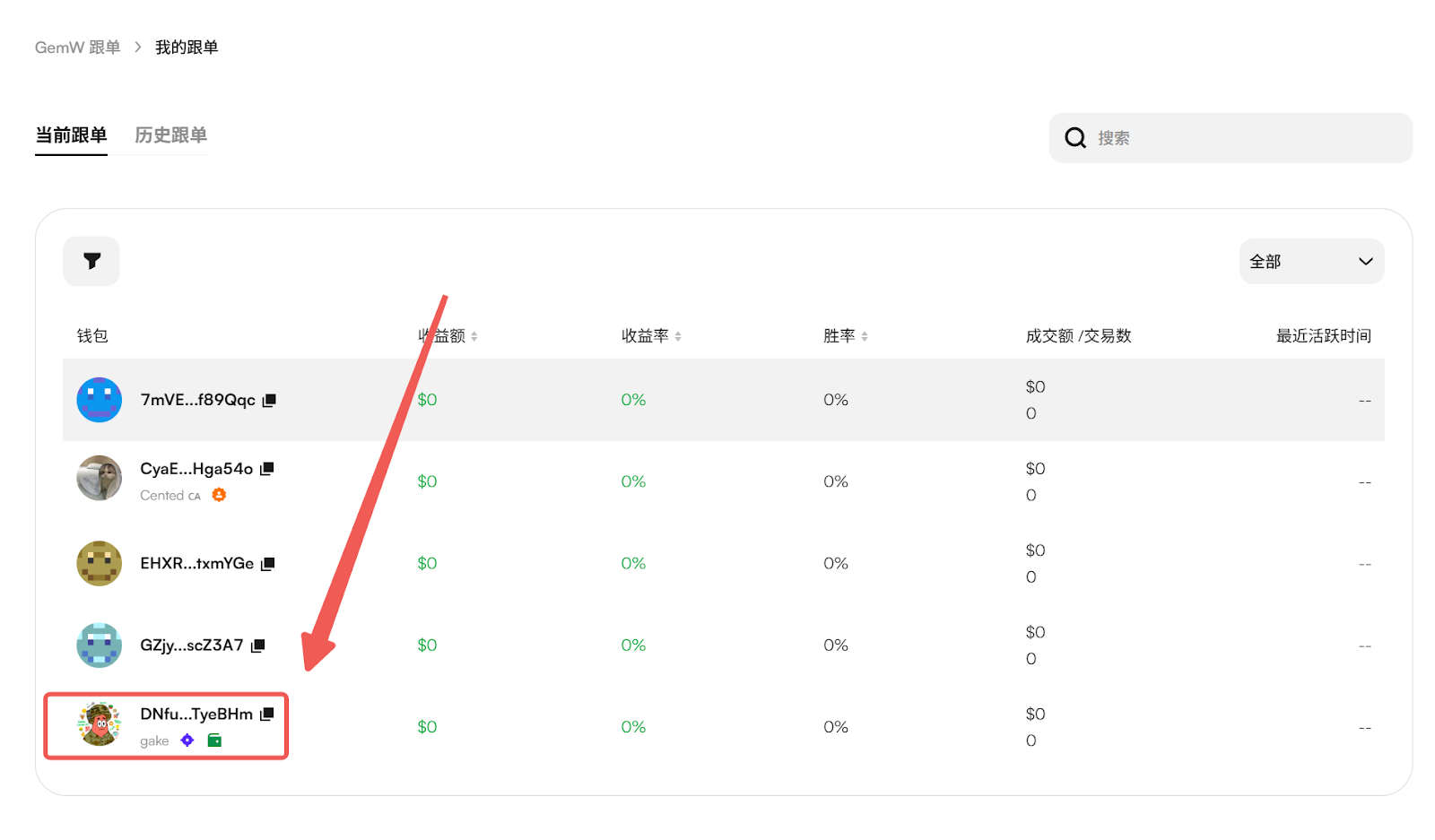
Task: Click the 搜索 search input field
Action: click(1247, 138)
